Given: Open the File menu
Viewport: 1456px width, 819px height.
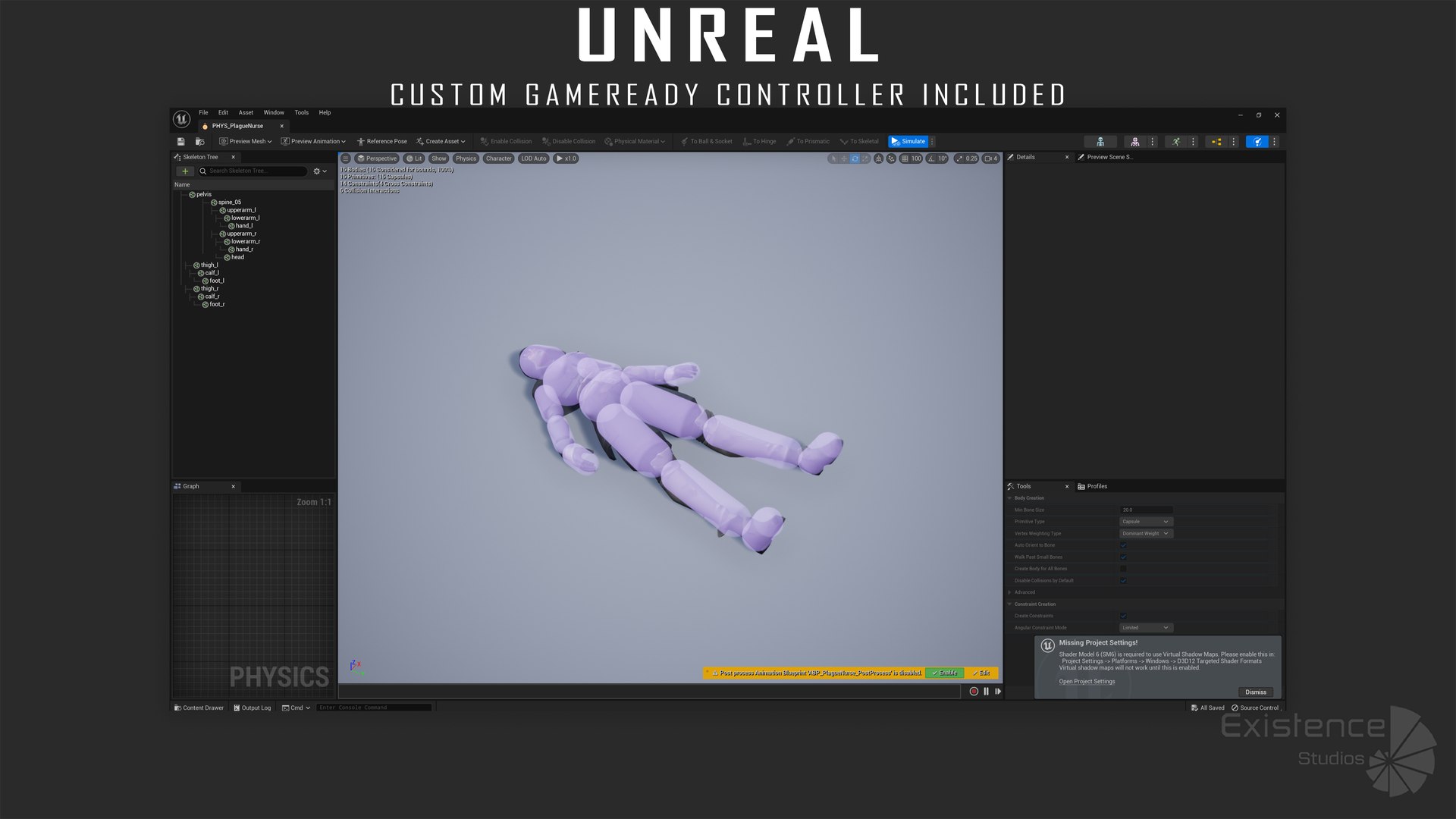Looking at the screenshot, I should tap(203, 113).
